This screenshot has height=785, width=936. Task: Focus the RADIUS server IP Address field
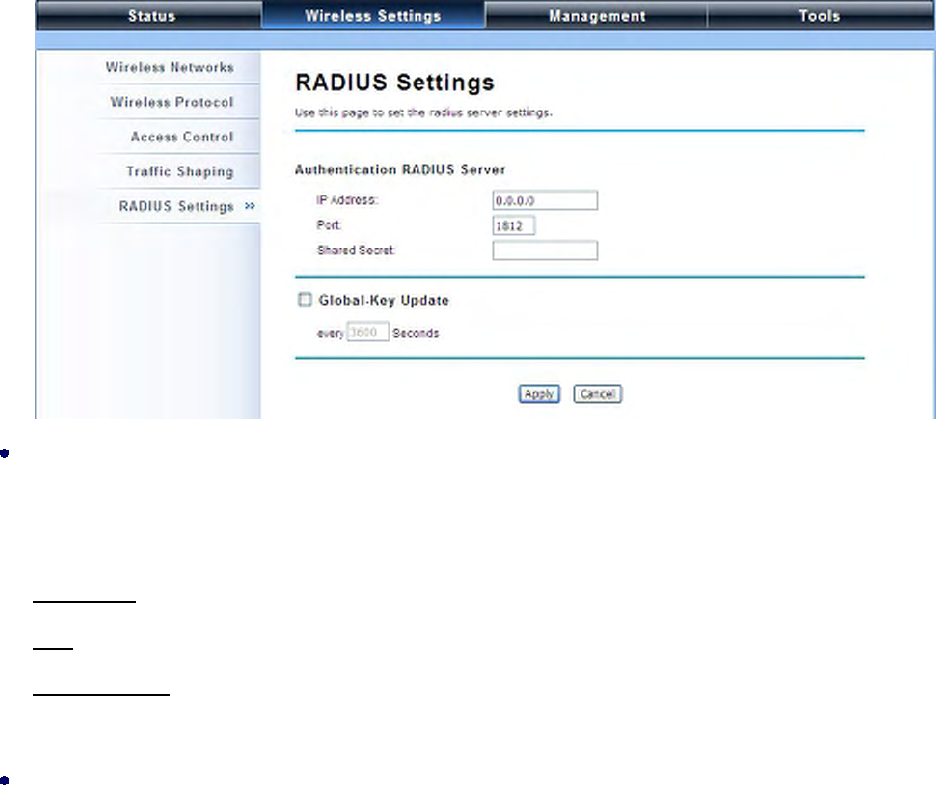[545, 201]
